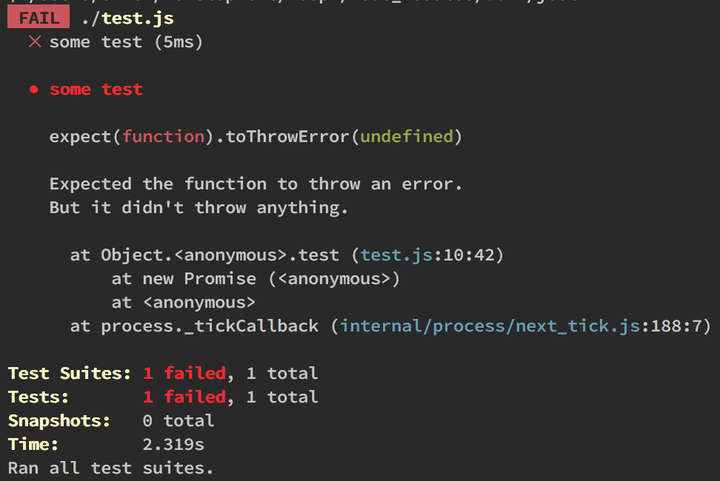
Task: Click the red X failure mark
Action: pyautogui.click(x=35, y=42)
